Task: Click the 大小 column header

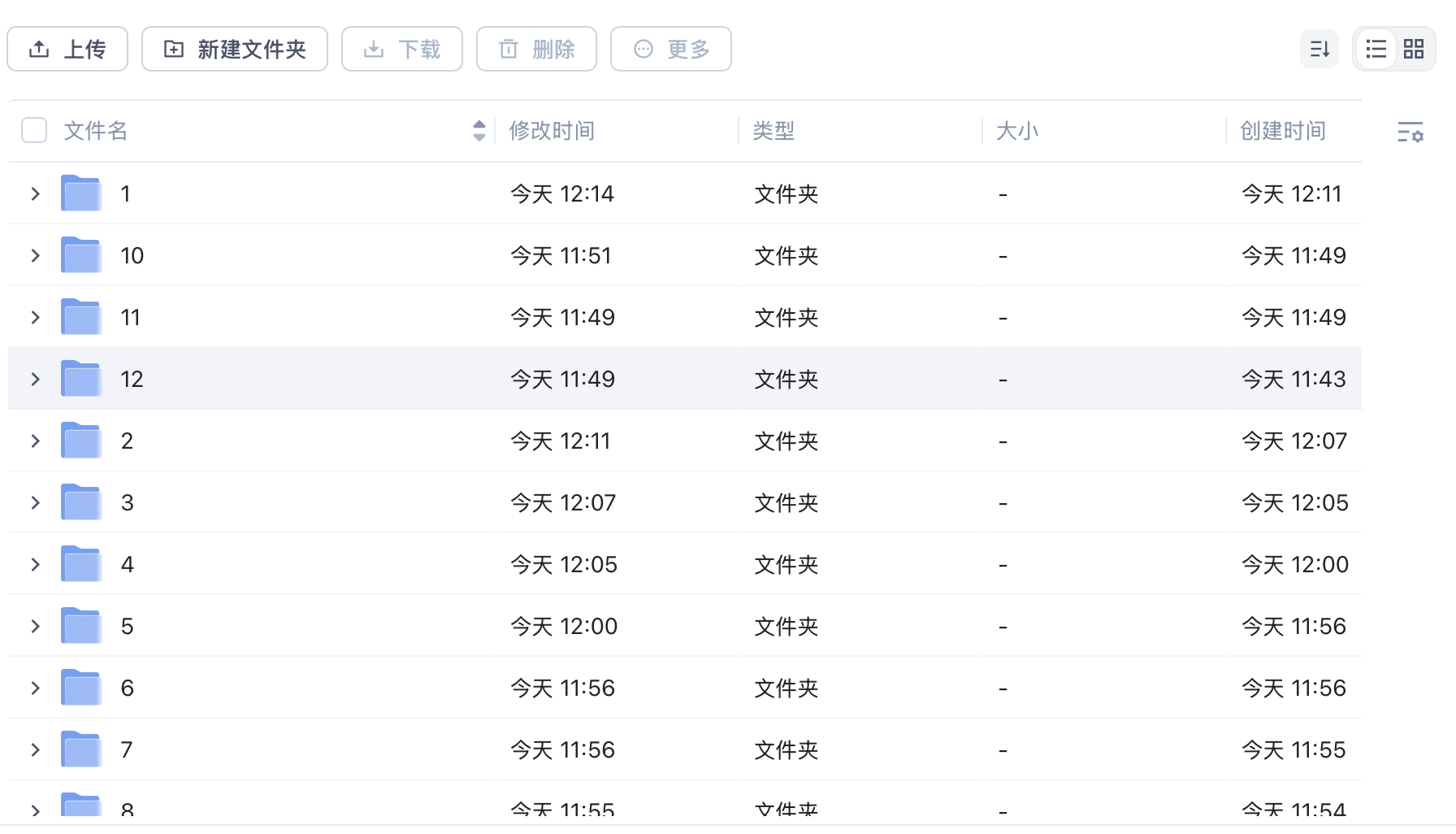Action: [x=1017, y=131]
